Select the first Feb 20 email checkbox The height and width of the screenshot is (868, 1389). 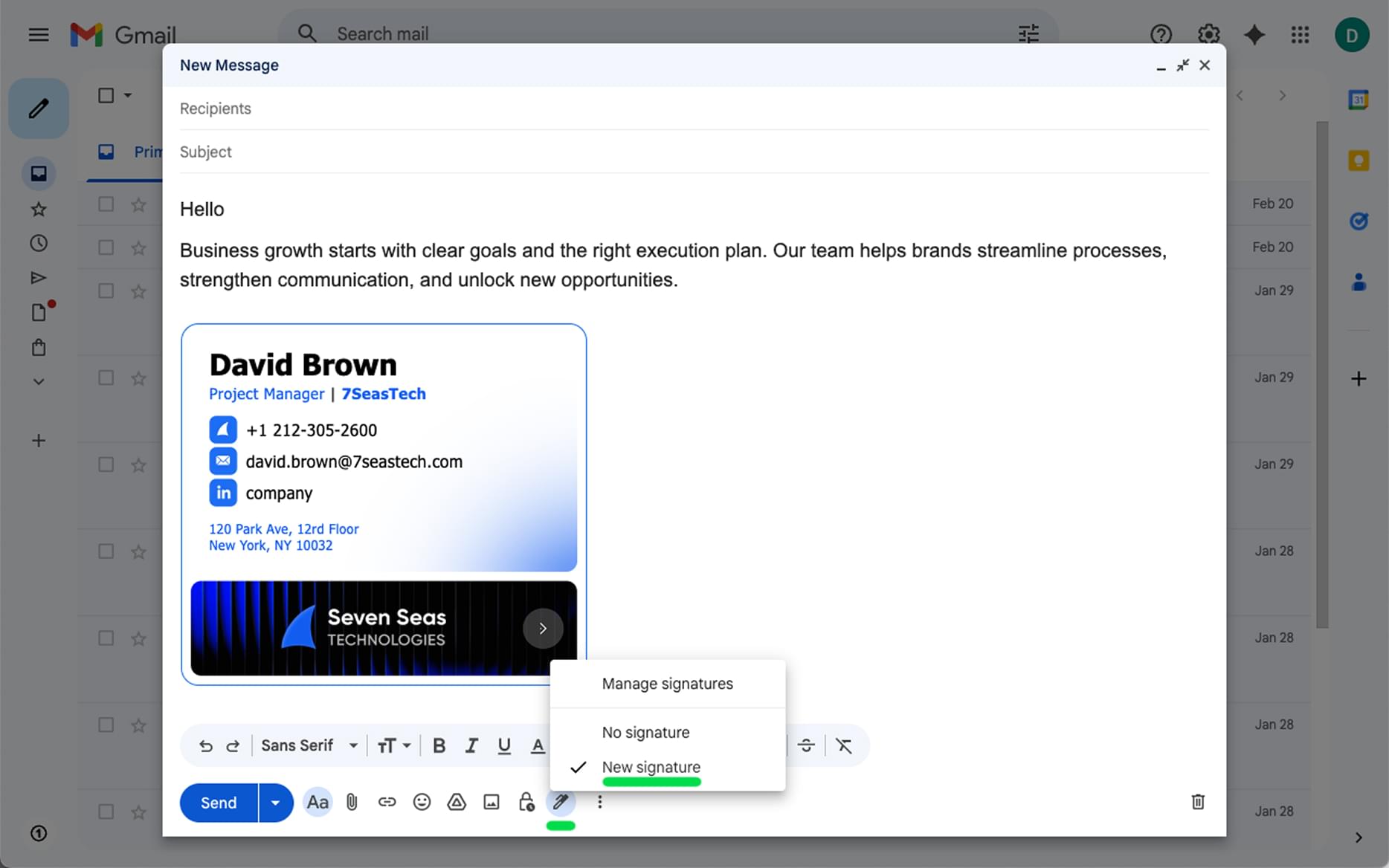click(x=106, y=204)
